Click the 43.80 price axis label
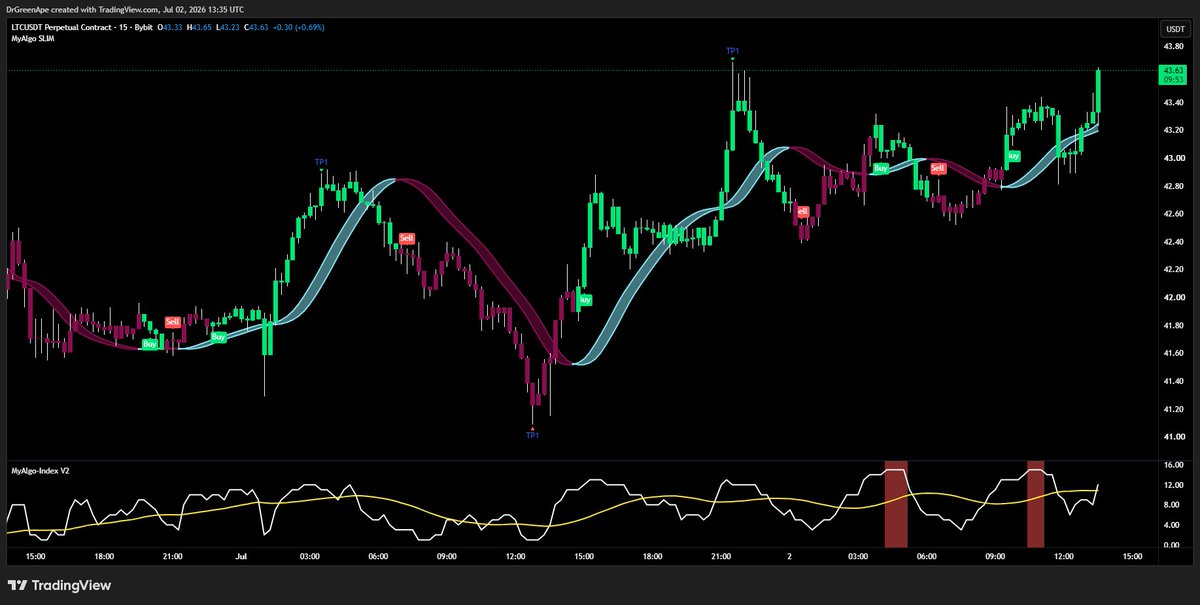1200x605 pixels. [x=1173, y=46]
